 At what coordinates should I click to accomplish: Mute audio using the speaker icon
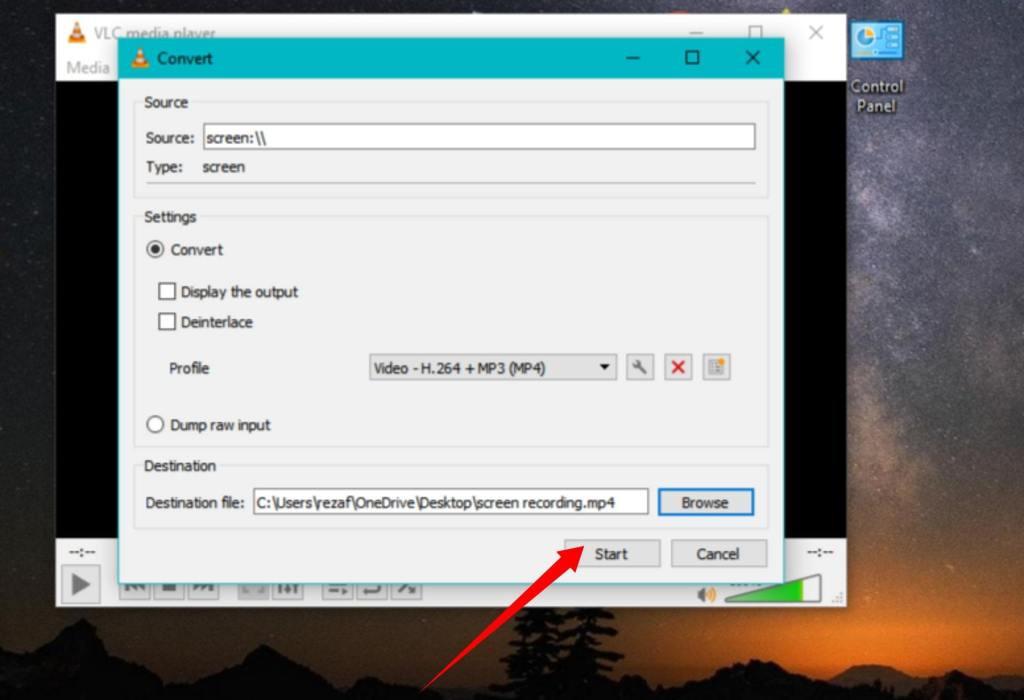pos(706,594)
